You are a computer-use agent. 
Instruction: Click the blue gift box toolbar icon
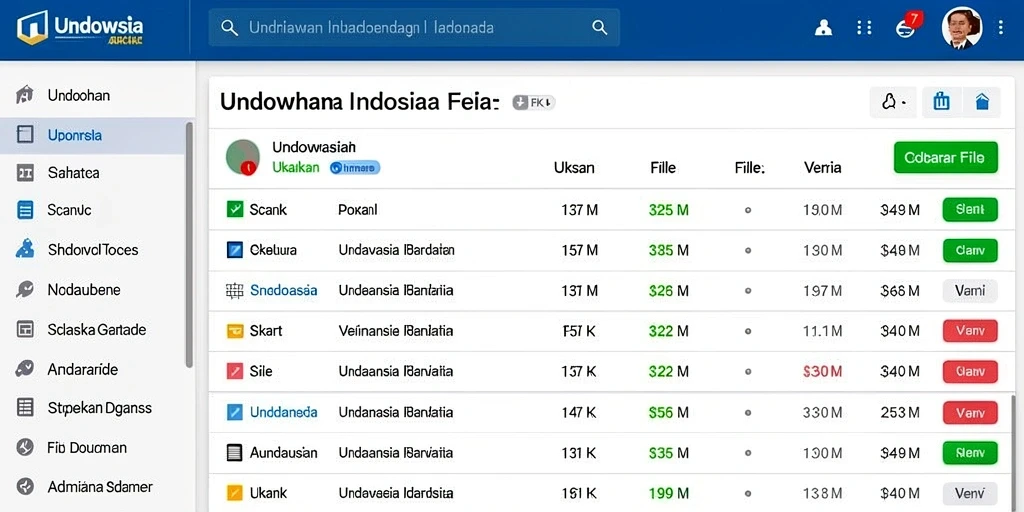(x=941, y=102)
